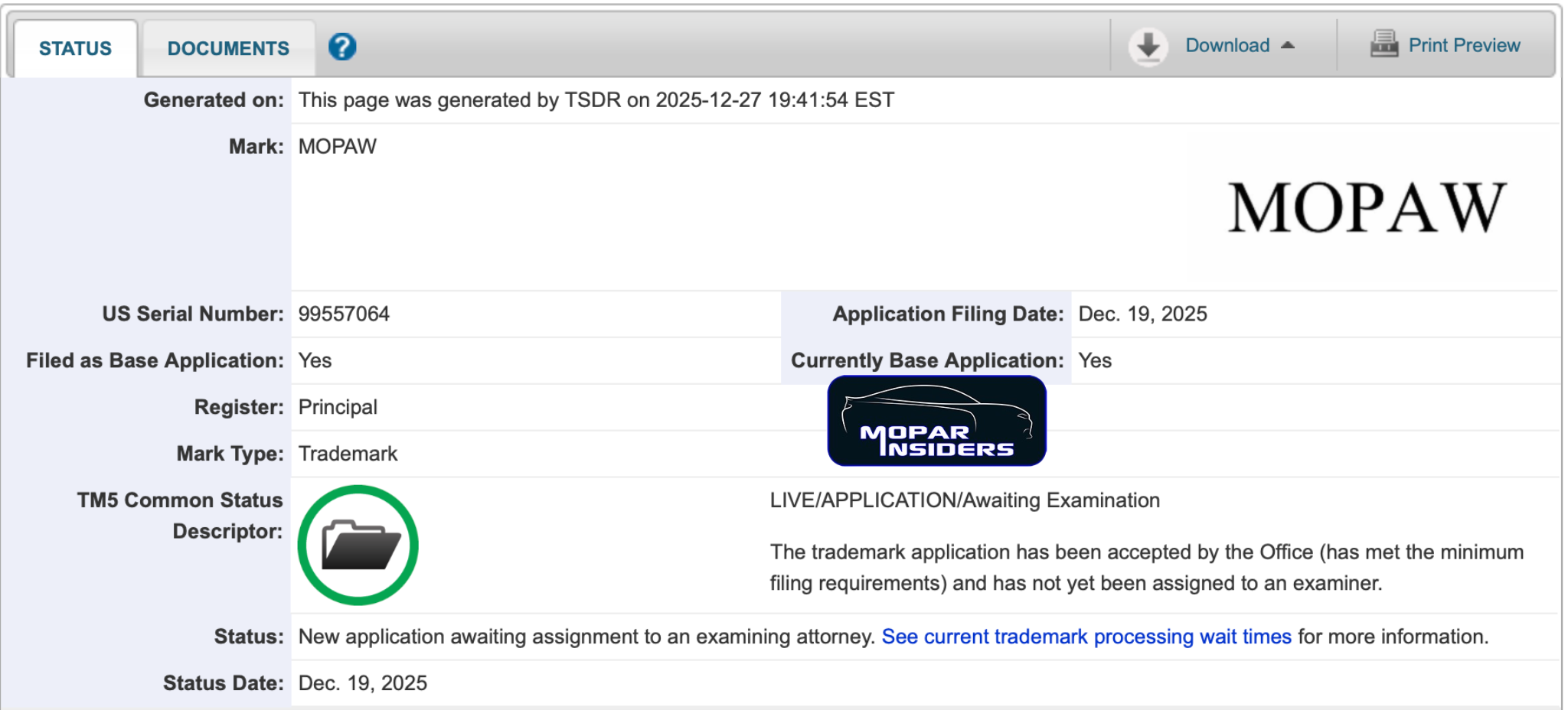Click the serial number 99557064
1568x710 pixels.
point(344,314)
